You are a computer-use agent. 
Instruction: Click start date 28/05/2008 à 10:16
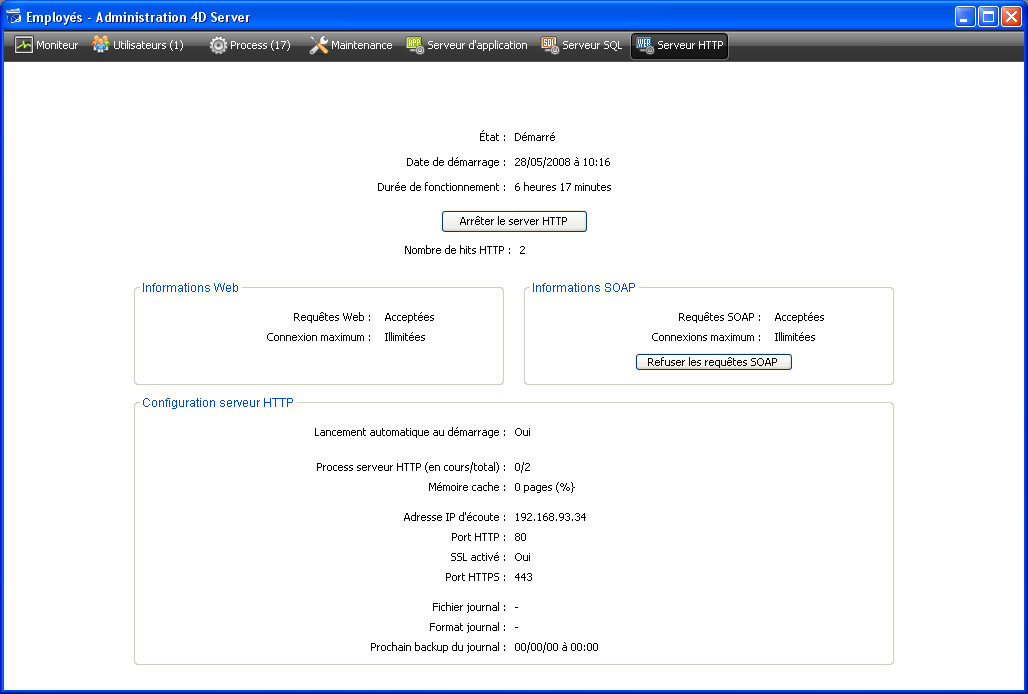click(x=562, y=162)
